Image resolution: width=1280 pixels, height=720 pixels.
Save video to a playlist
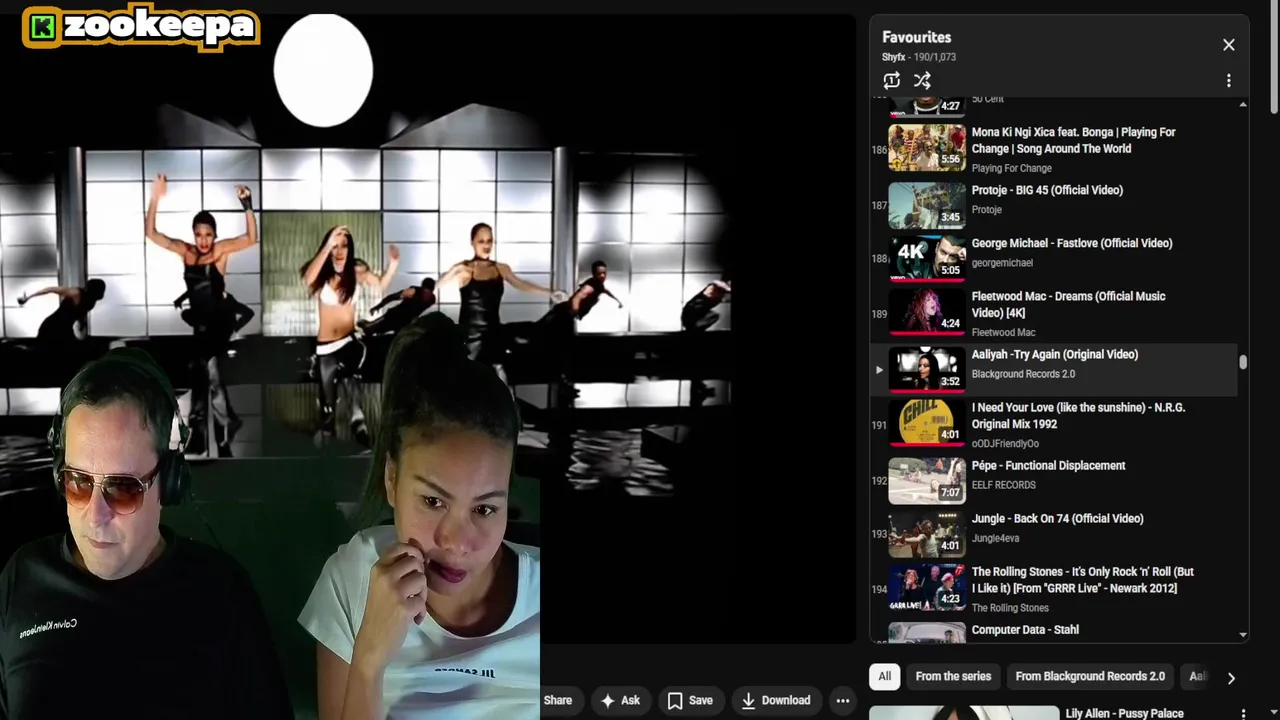click(690, 701)
